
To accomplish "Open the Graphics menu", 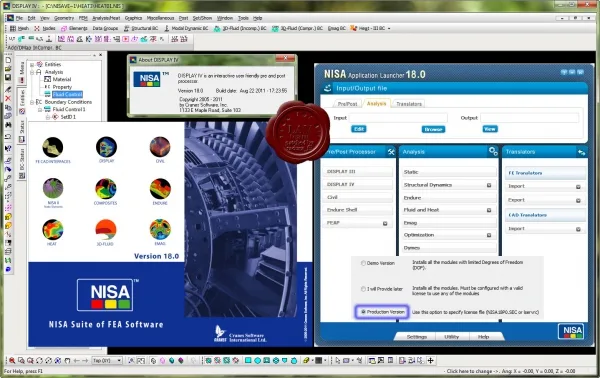I will click(133, 18).
